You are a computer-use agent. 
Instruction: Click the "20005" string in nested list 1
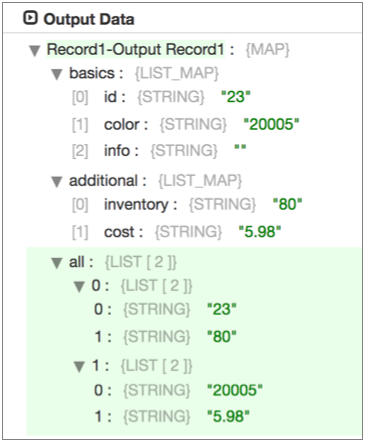(x=235, y=390)
